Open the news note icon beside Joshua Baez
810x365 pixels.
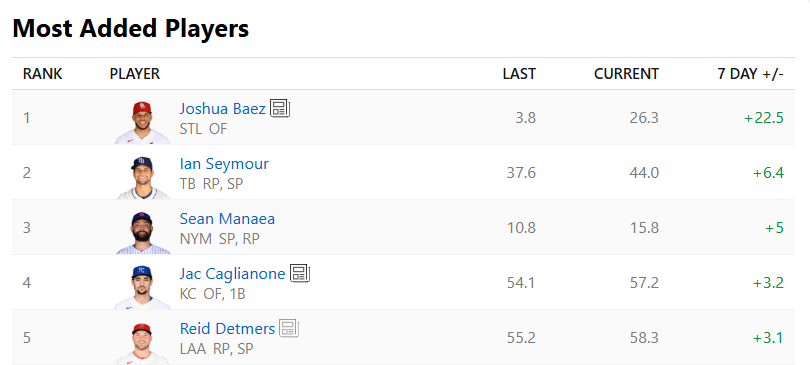tap(280, 108)
